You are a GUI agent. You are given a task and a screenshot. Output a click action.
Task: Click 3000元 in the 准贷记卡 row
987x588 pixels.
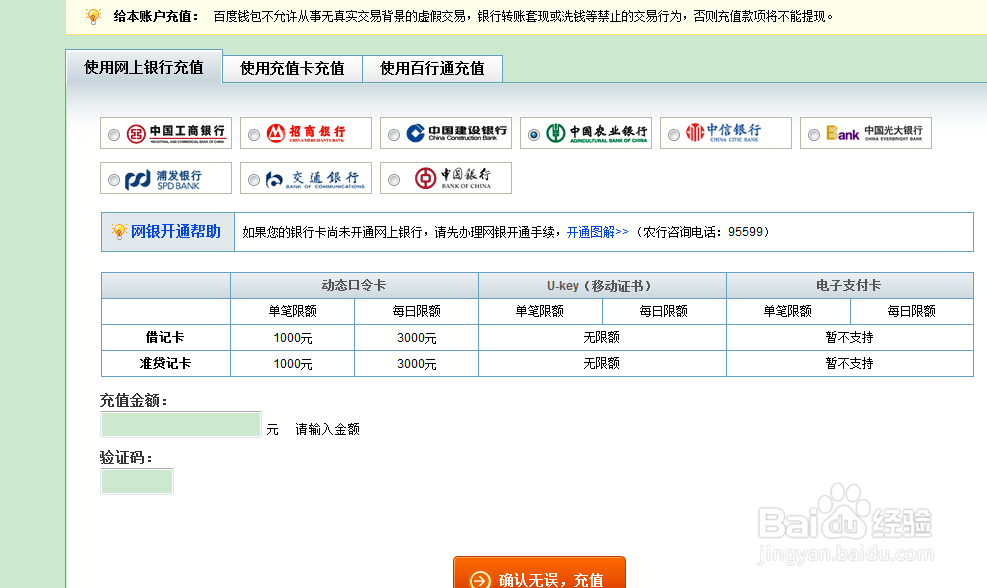tap(417, 364)
